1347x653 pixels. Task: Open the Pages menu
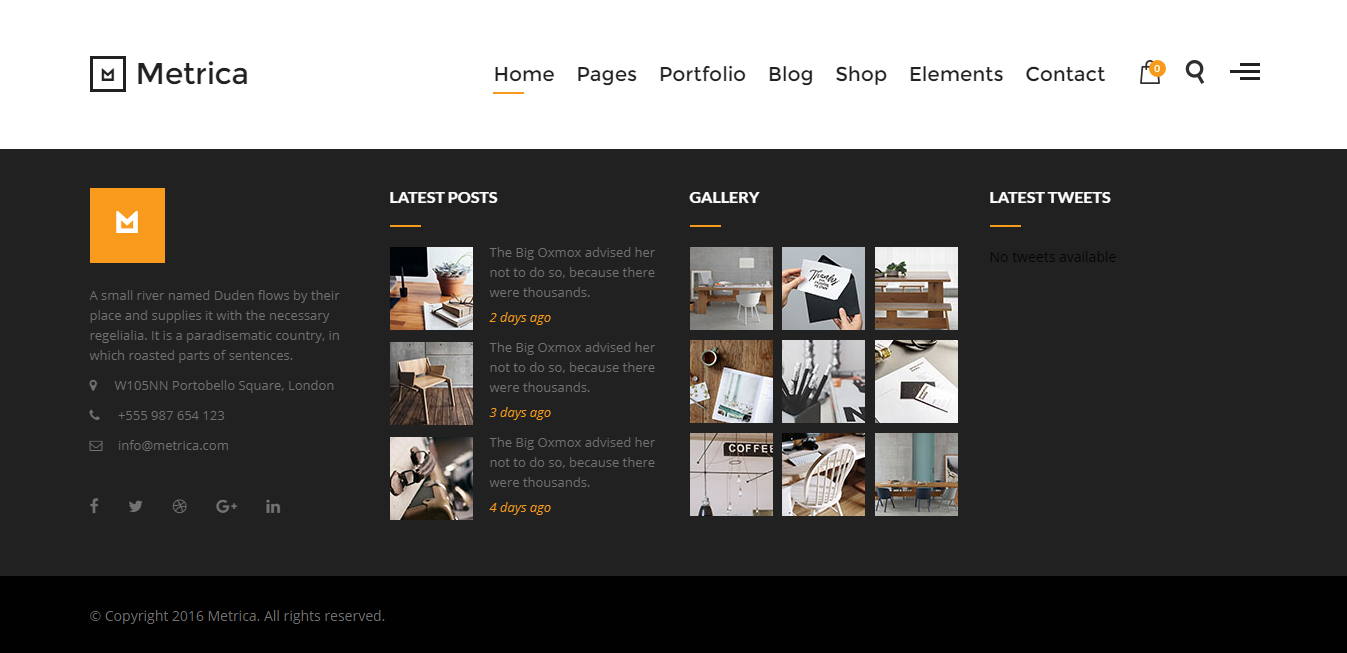pyautogui.click(x=607, y=74)
